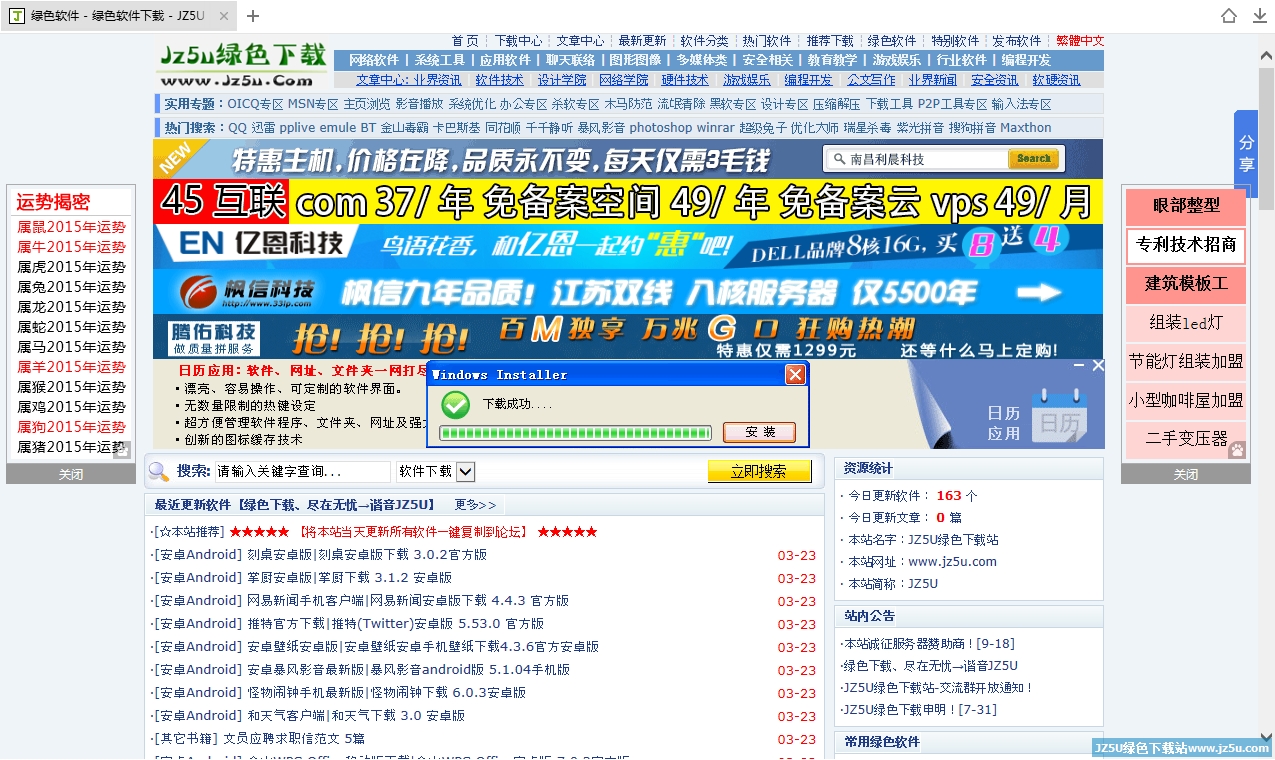Click 建筑模板工 ad link

[x=1186, y=284]
